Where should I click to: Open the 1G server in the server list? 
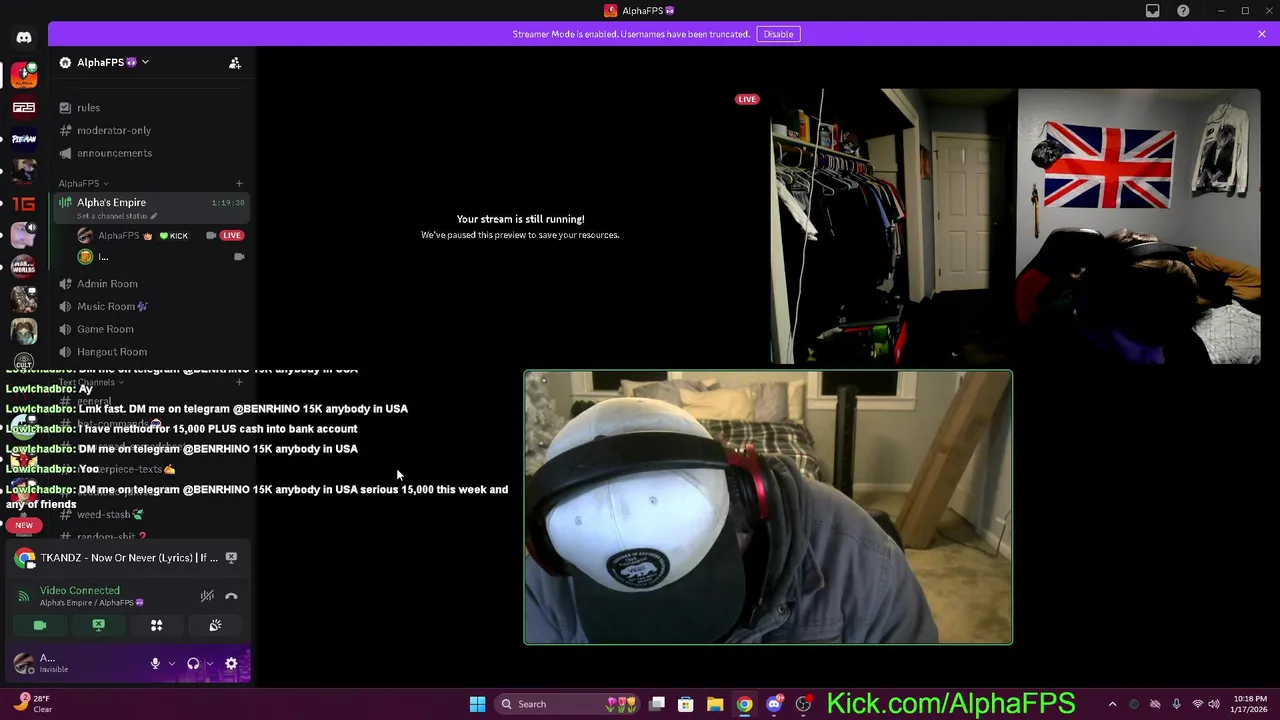click(24, 203)
